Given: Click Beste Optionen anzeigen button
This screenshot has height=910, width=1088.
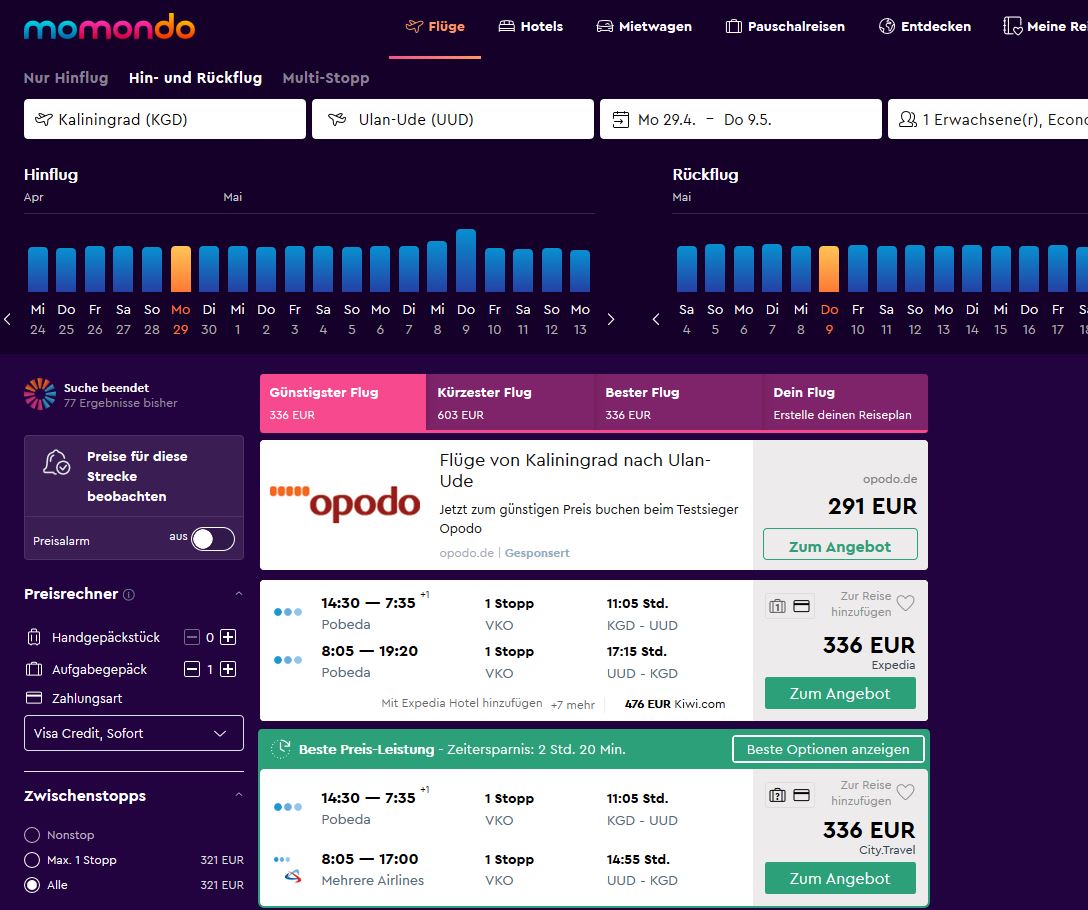Looking at the screenshot, I should (828, 749).
